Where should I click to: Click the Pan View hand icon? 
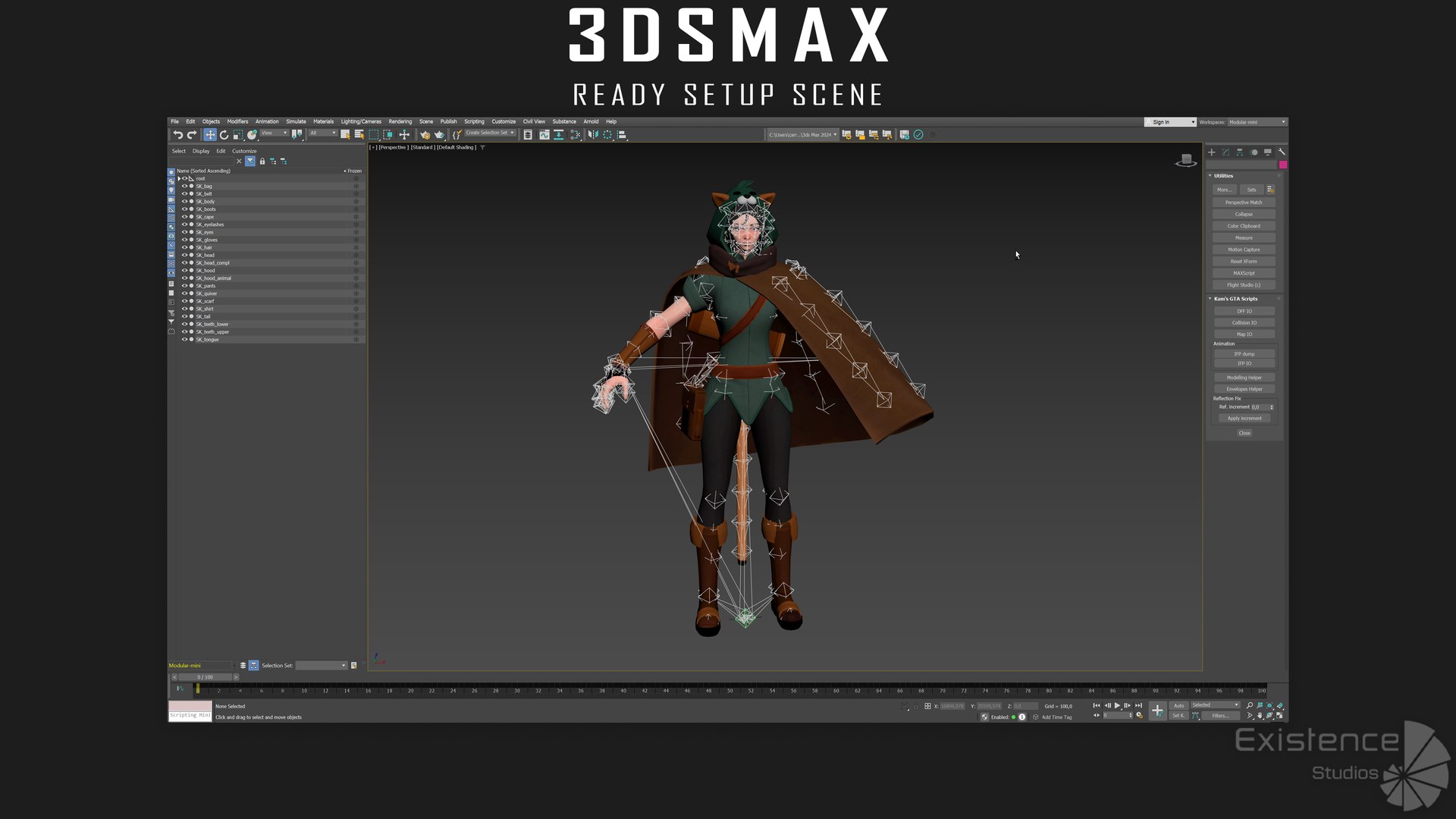tap(1260, 716)
